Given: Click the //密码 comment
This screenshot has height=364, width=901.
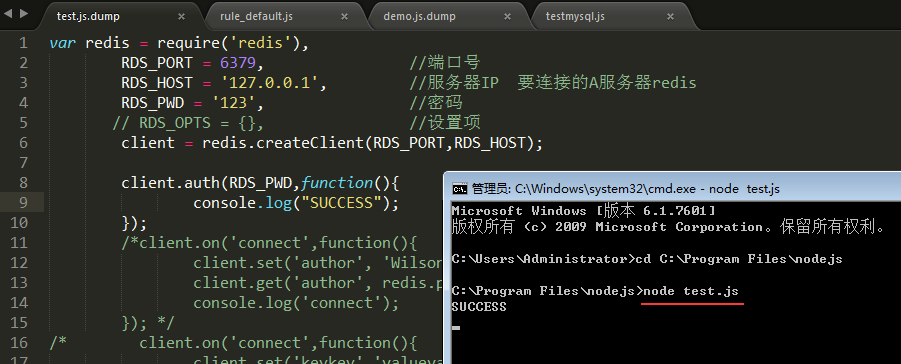Looking at the screenshot, I should pyautogui.click(x=436, y=104).
